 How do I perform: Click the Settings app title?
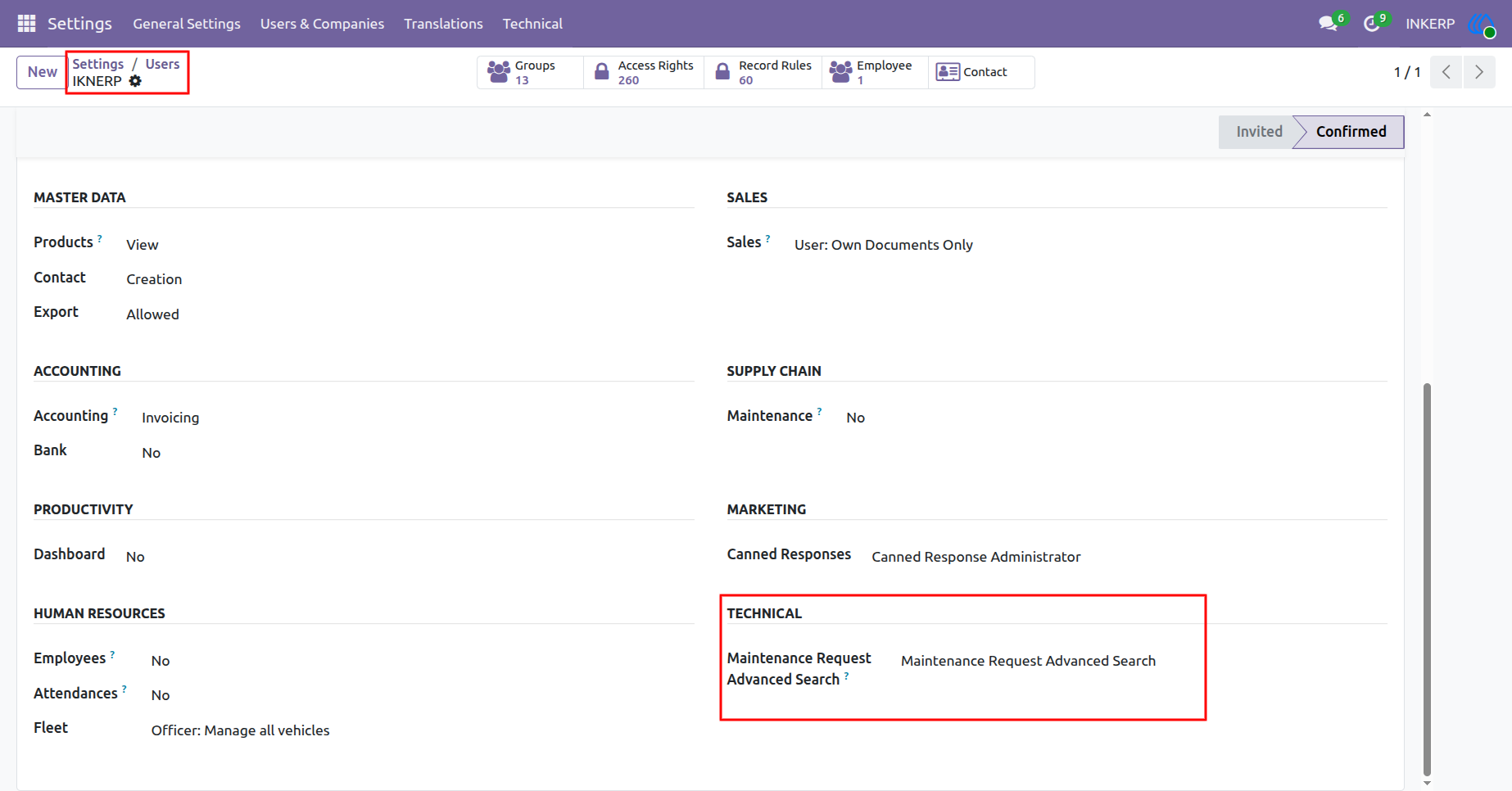coord(79,24)
